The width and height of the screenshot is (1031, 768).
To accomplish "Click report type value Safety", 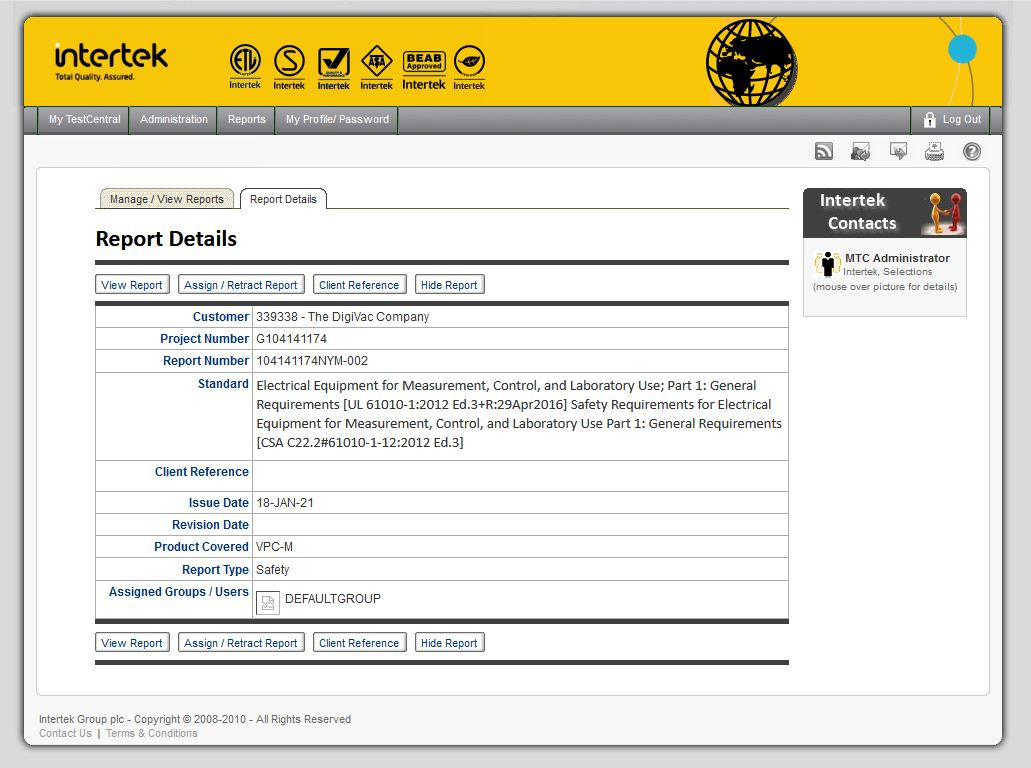I will click(272, 570).
